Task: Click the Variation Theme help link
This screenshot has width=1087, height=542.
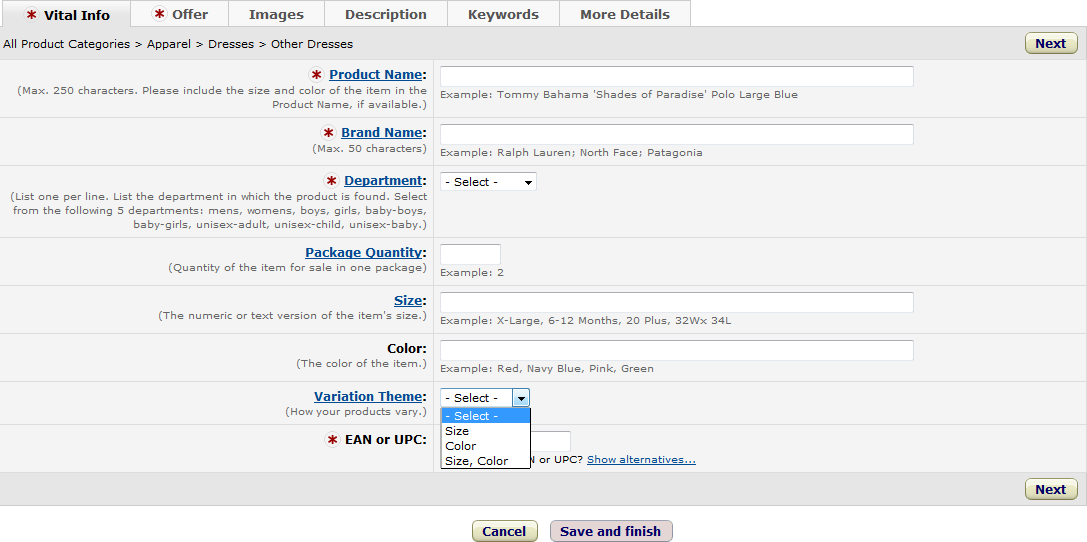Action: (367, 397)
